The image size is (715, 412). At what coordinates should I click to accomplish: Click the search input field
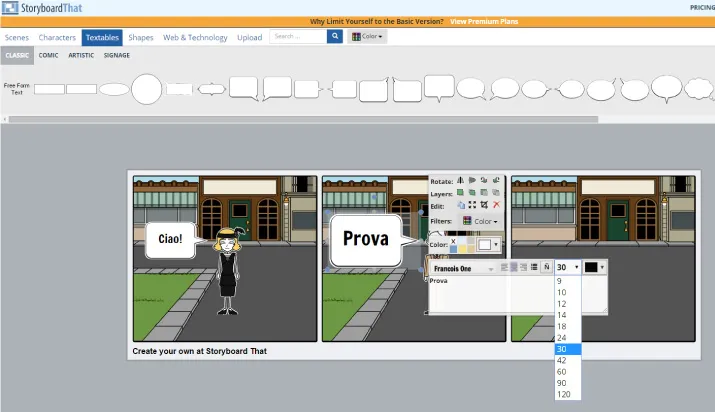pos(297,37)
